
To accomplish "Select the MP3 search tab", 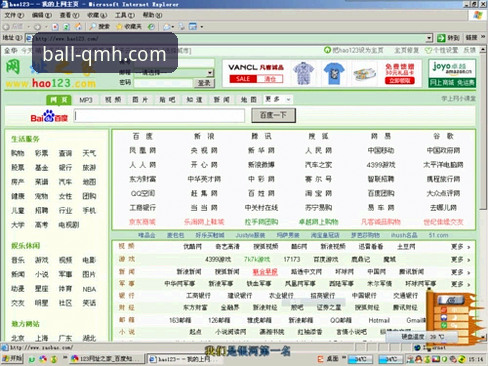I will coord(86,100).
